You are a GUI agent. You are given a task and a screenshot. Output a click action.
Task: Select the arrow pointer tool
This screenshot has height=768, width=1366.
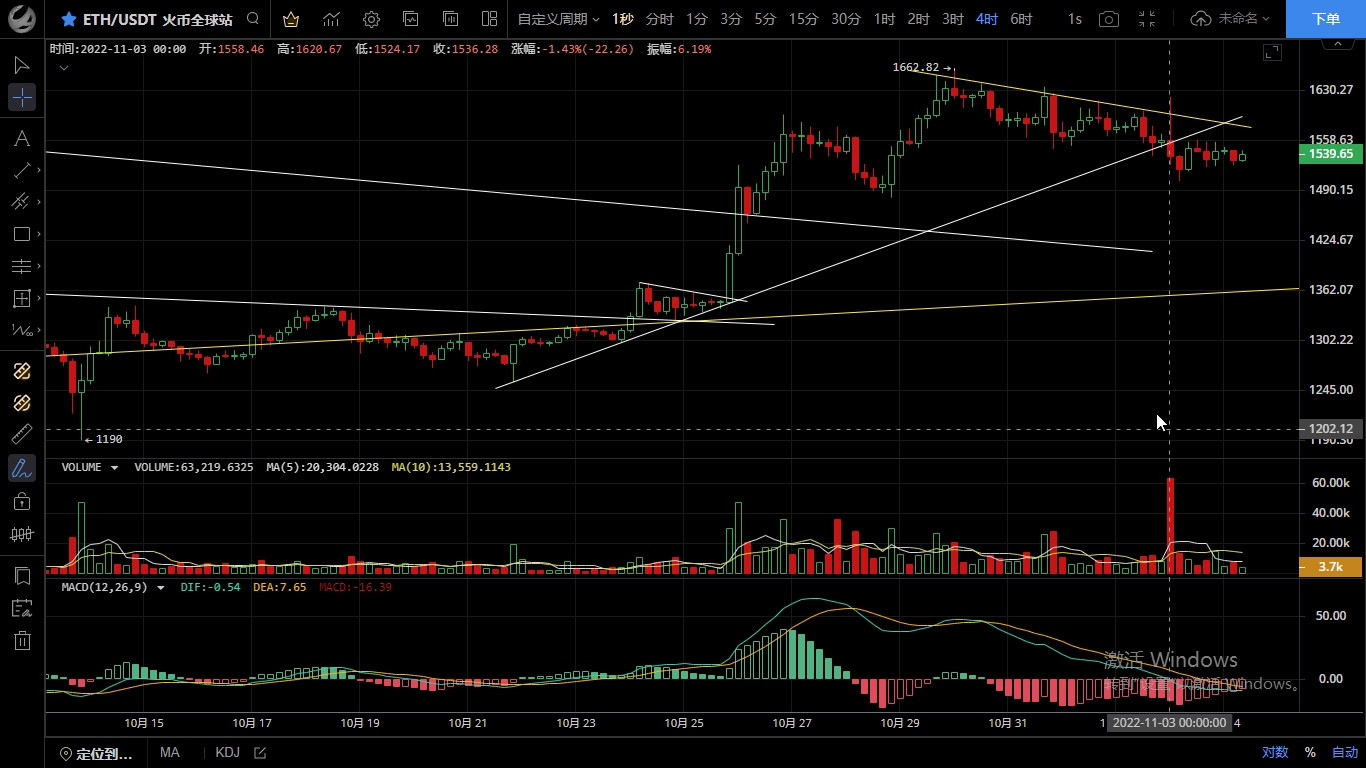[22, 65]
